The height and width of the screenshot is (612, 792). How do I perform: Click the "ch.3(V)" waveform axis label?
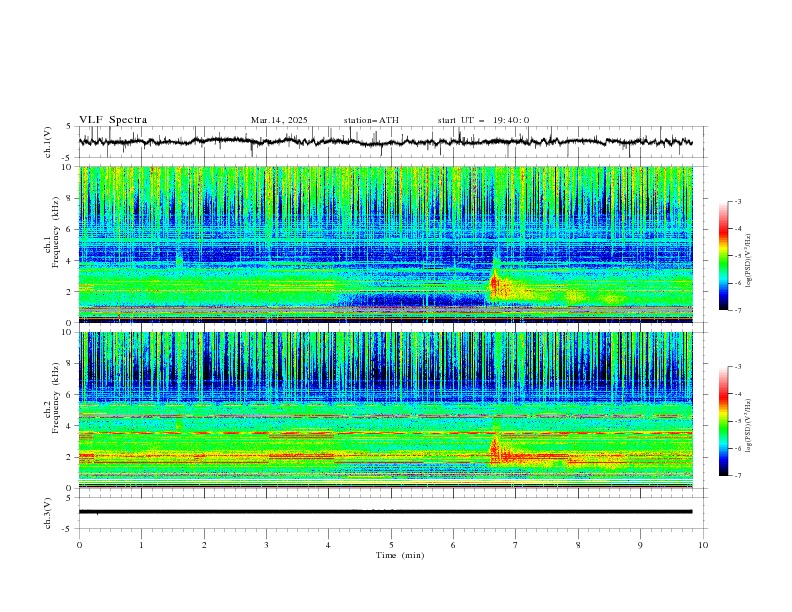click(x=48, y=513)
